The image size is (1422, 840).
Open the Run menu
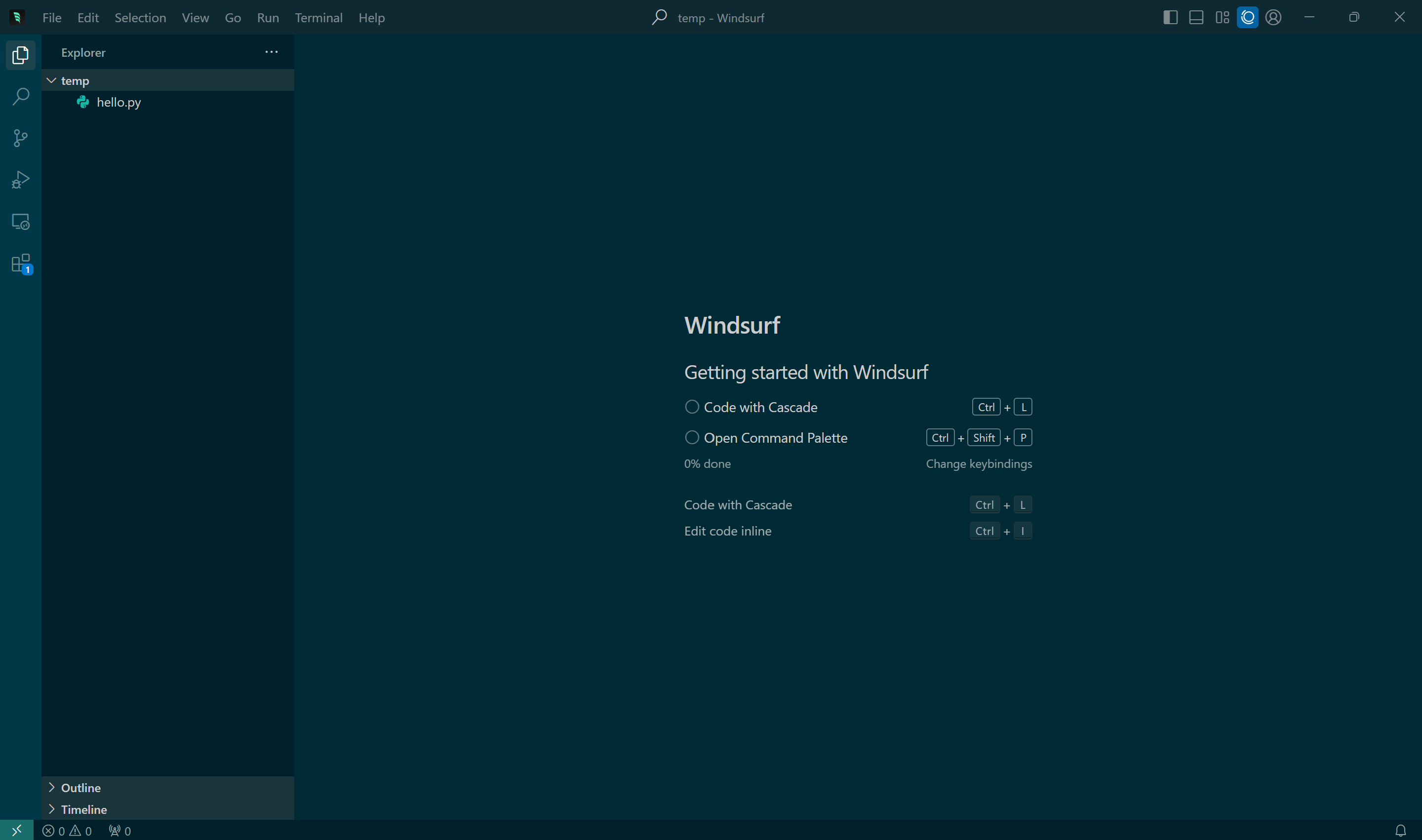click(x=268, y=18)
